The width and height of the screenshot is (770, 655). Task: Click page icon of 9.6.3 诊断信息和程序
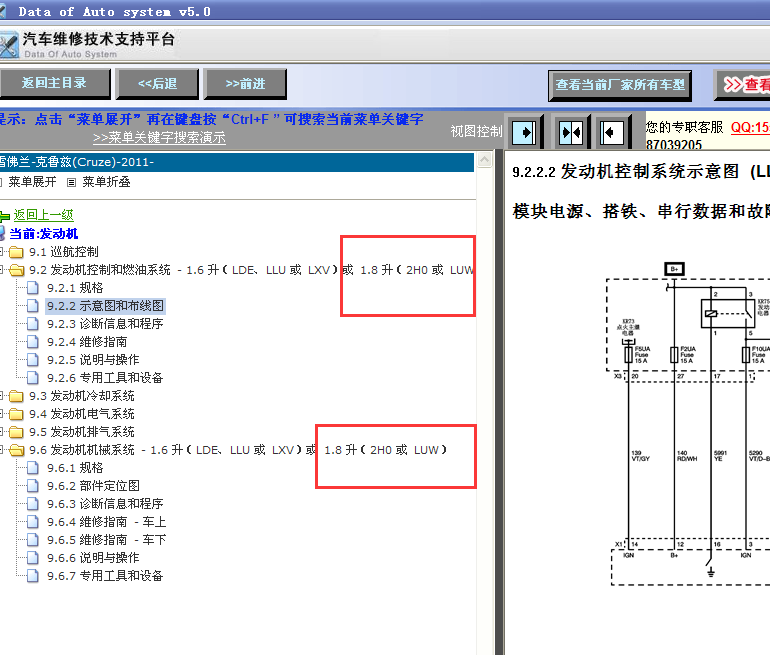click(x=33, y=504)
